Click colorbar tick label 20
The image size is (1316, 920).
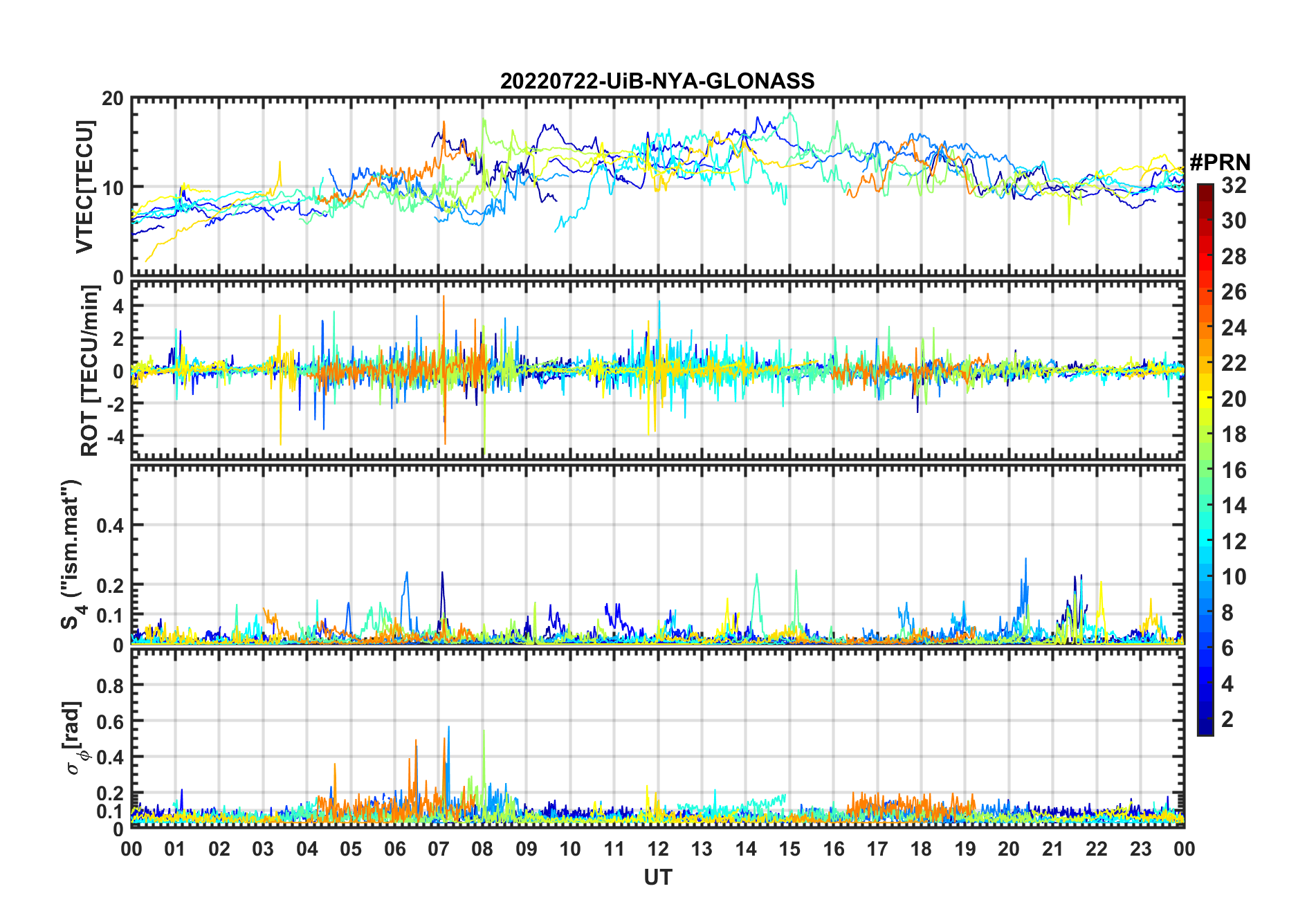1234,399
